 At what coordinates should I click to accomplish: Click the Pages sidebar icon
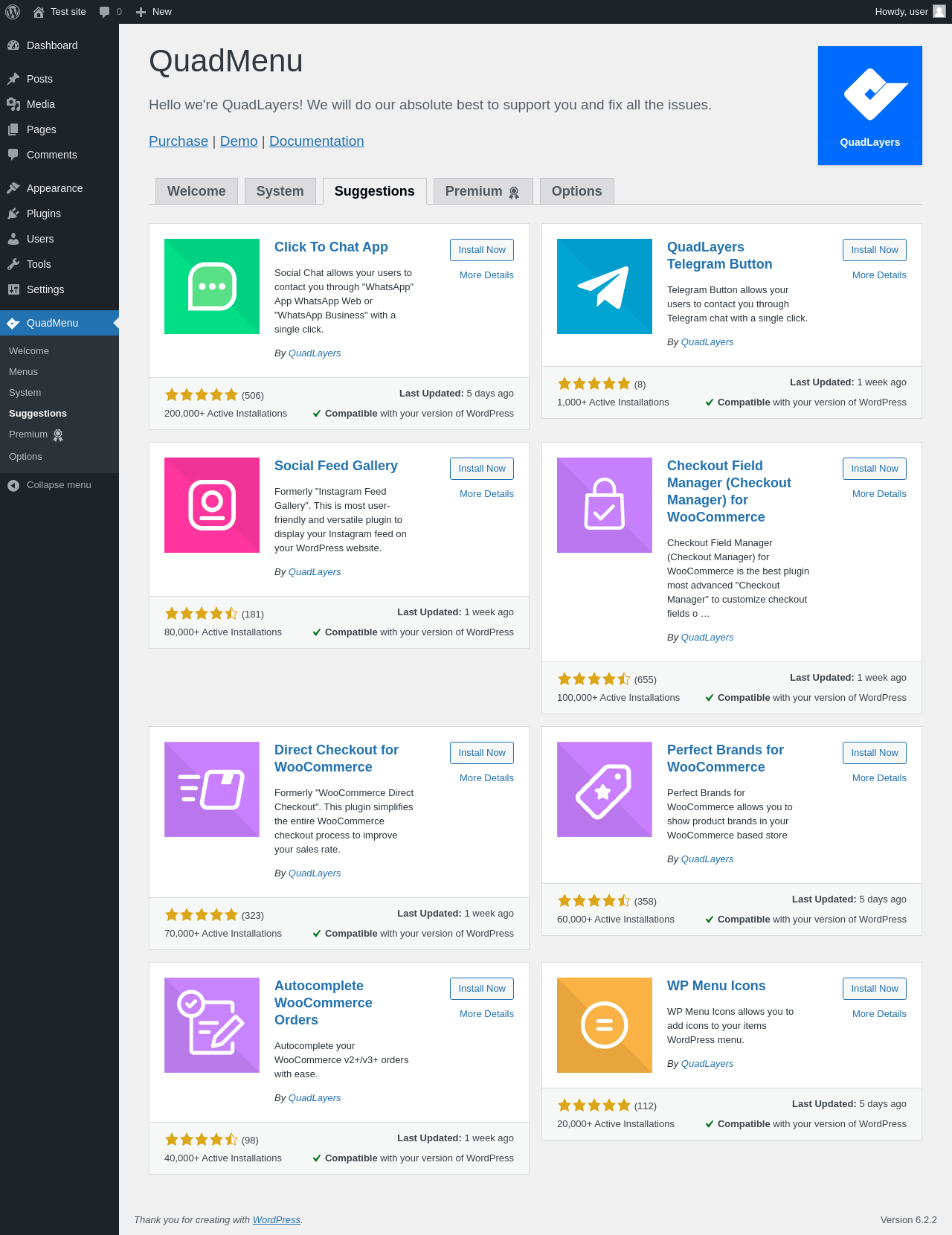[13, 129]
